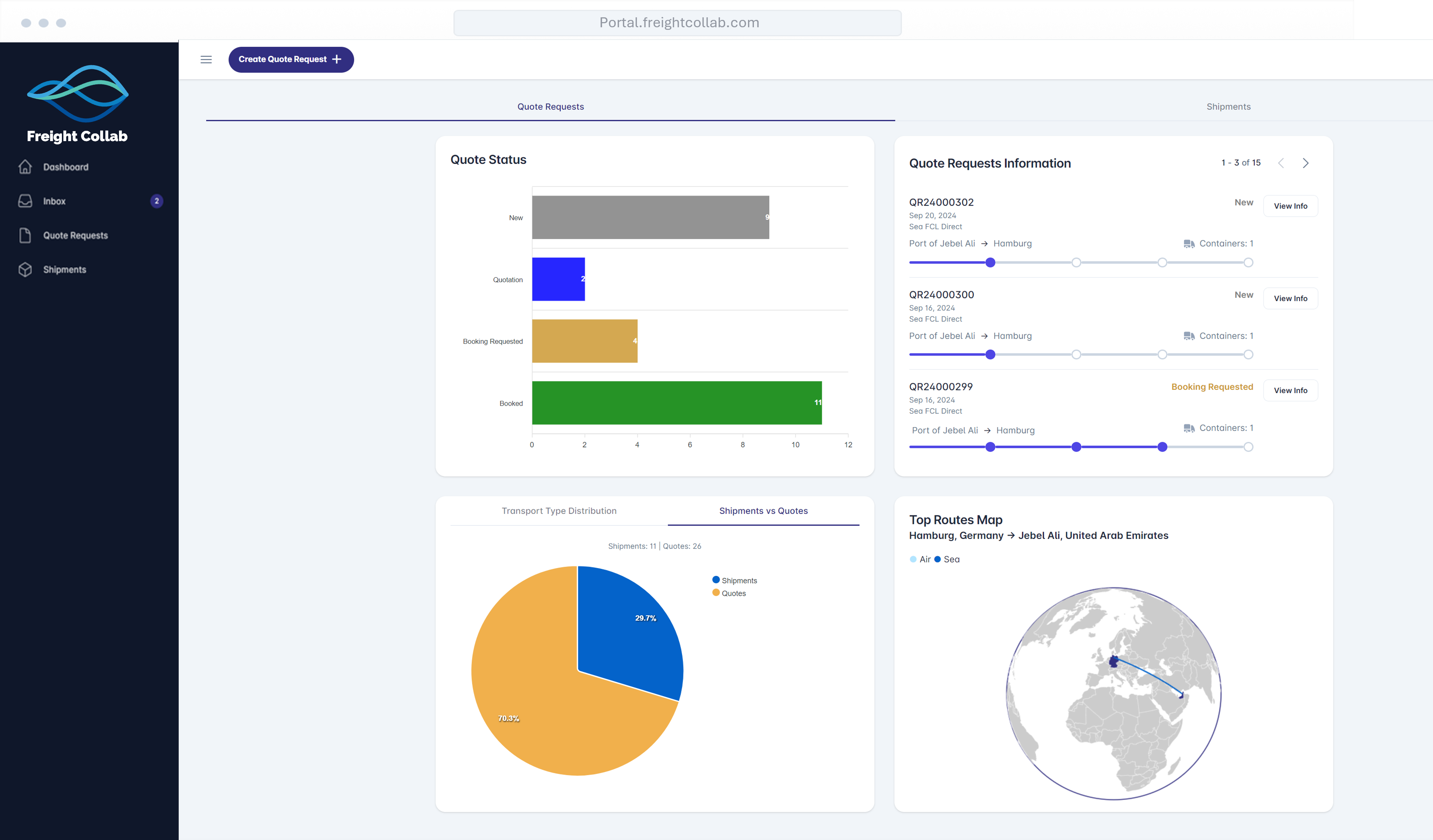Screen dimensions: 1433x840
Task: Toggle the Sea legend item on the routes map
Action: point(947,559)
